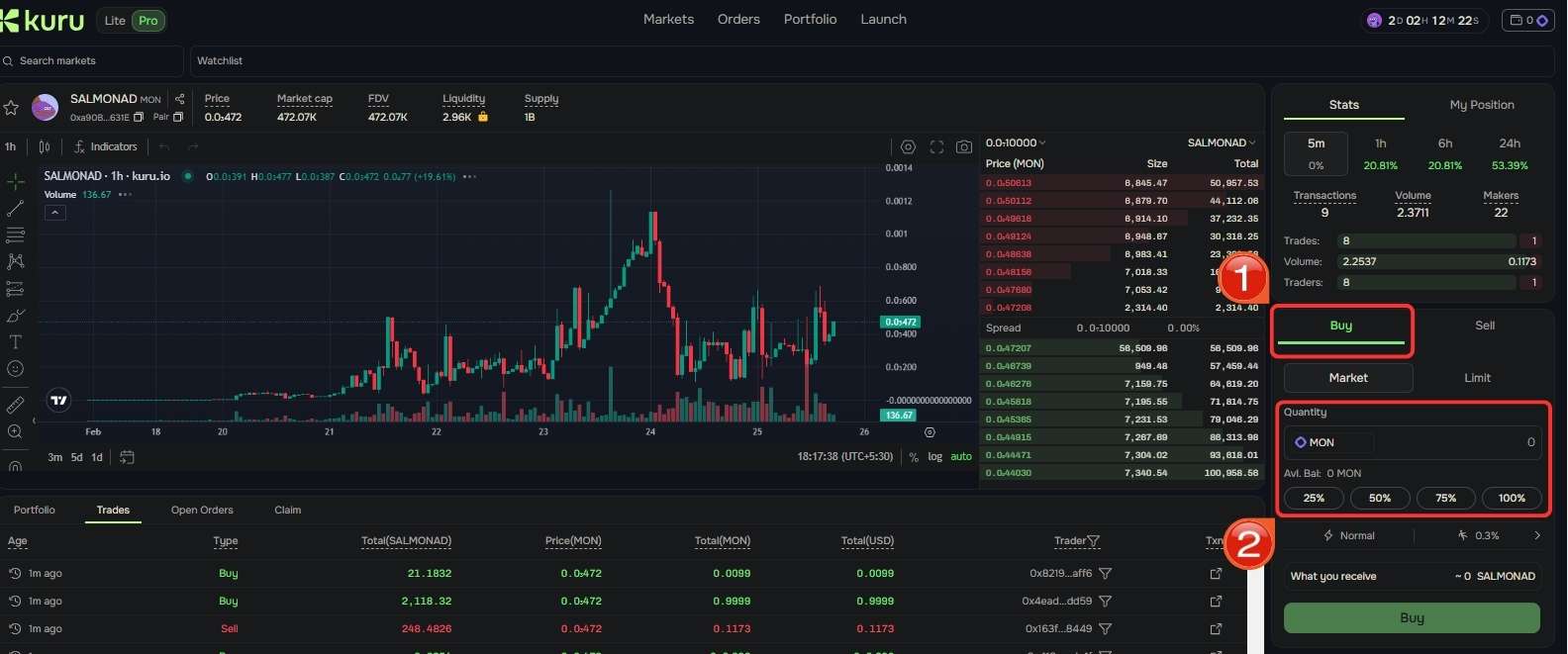Click the kuru logo

[x=43, y=19]
